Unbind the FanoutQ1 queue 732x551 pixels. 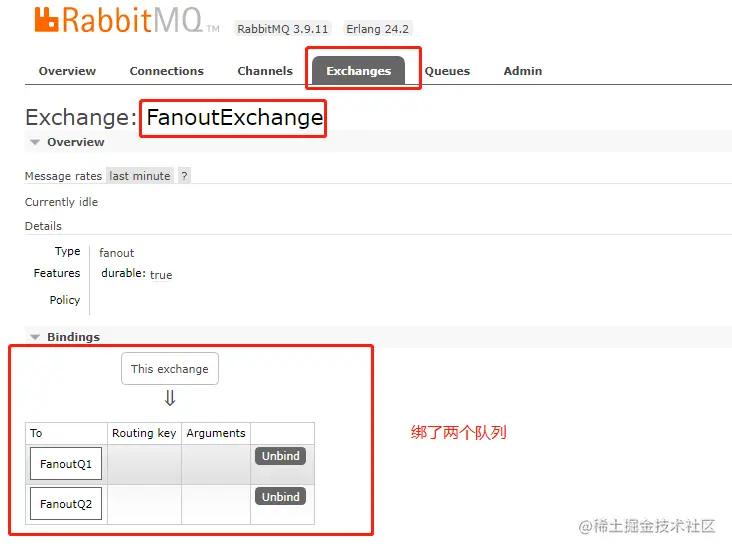(281, 456)
